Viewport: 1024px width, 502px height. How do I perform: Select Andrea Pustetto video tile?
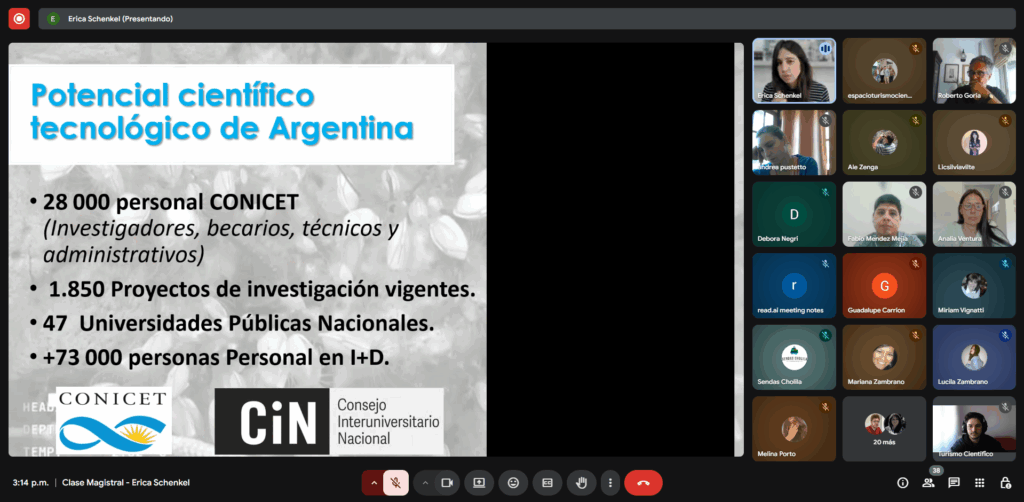pyautogui.click(x=793, y=142)
